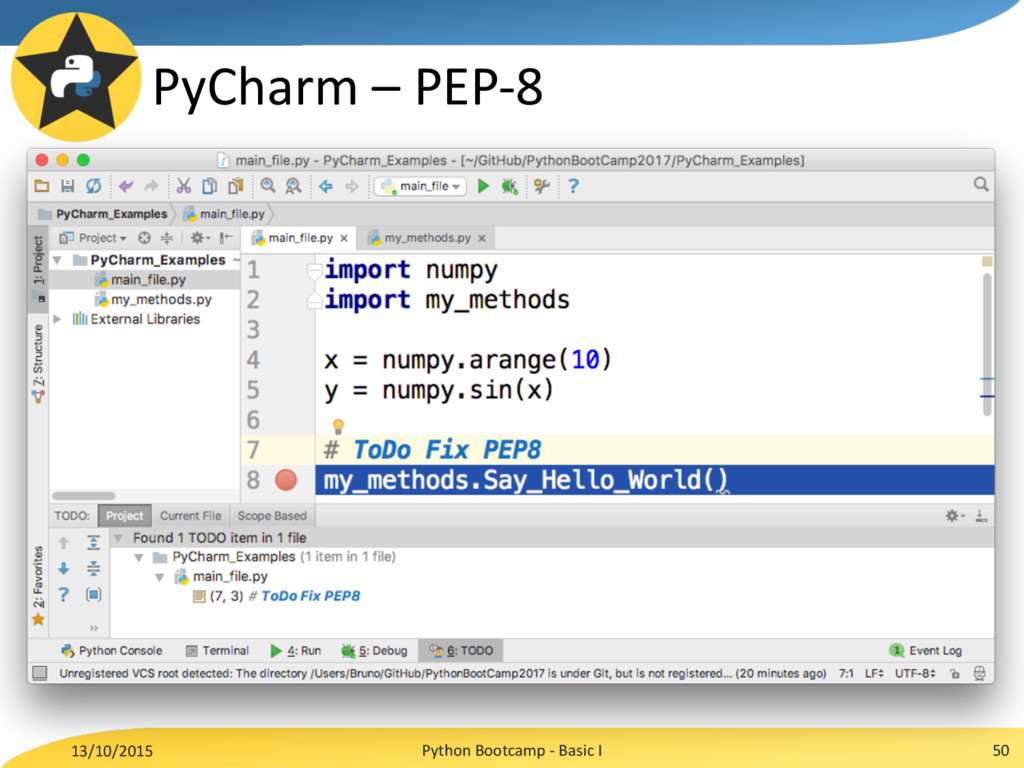The image size is (1024, 768).
Task: Toggle fold marker on line 2 import
Action: pyautogui.click(x=315, y=300)
